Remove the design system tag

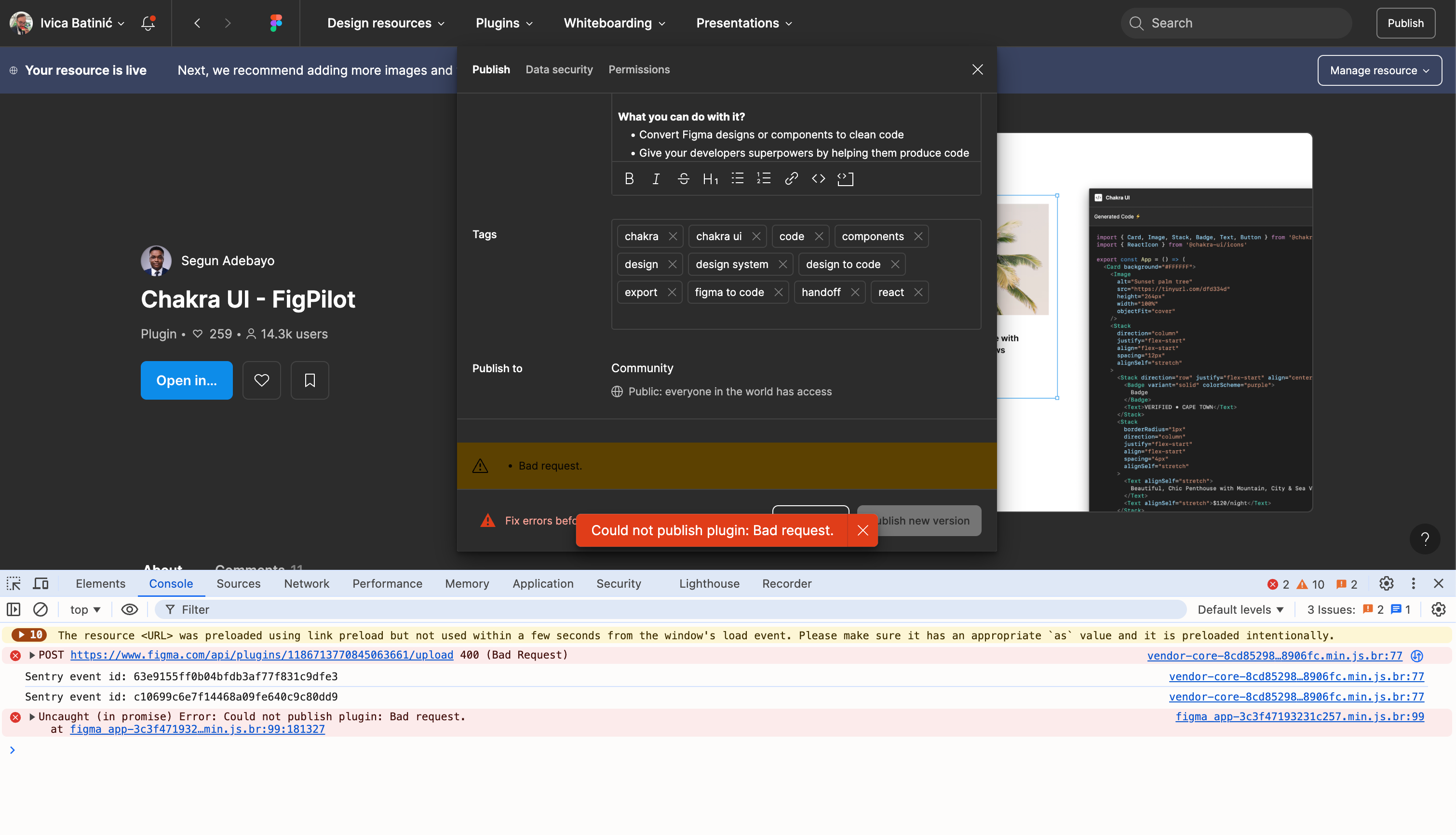(x=782, y=264)
